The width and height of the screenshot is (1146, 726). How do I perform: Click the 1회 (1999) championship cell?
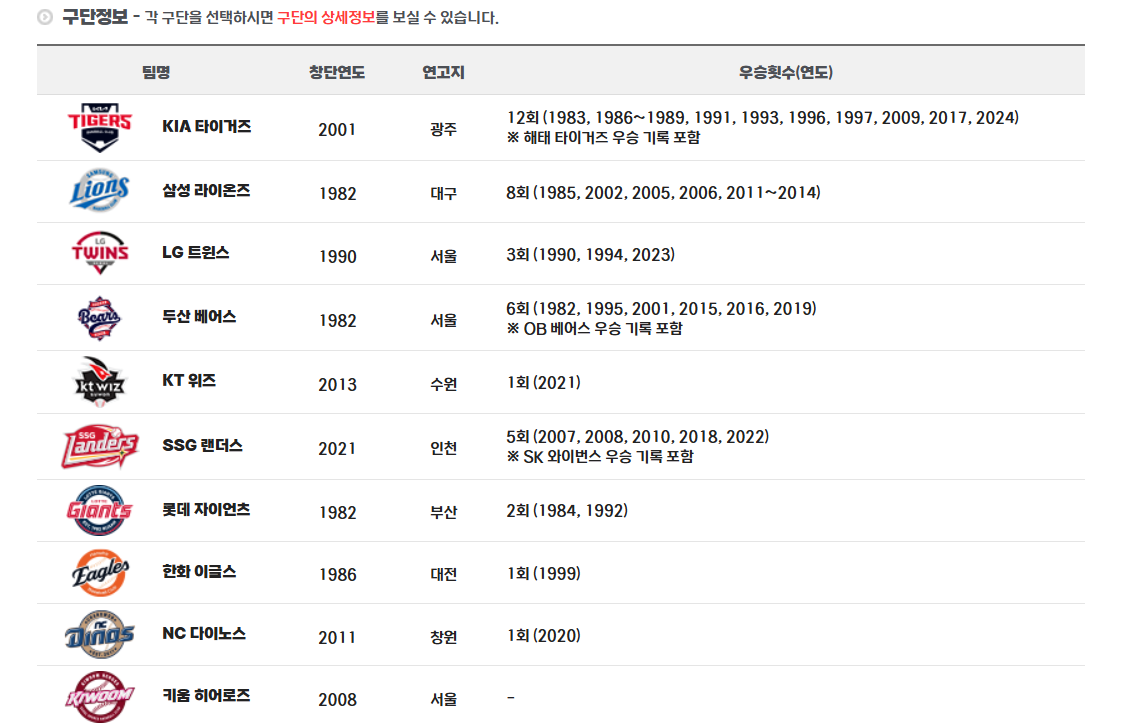click(x=543, y=574)
